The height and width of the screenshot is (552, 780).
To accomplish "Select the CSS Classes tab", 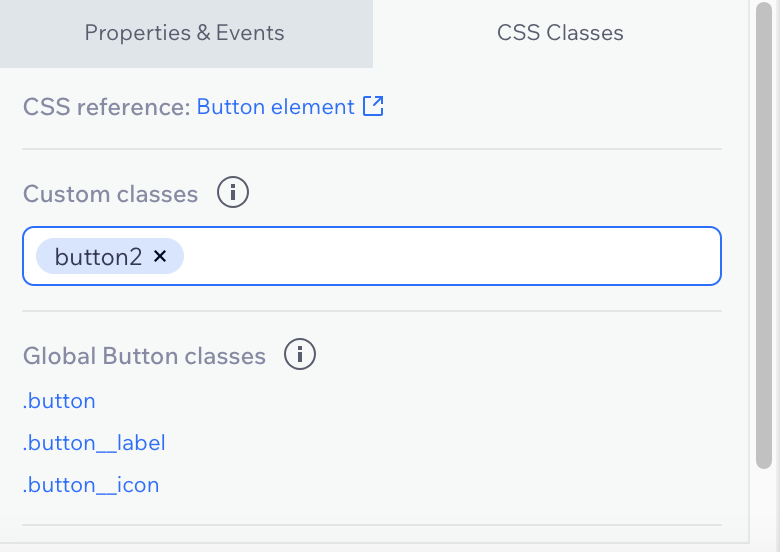I will point(560,33).
